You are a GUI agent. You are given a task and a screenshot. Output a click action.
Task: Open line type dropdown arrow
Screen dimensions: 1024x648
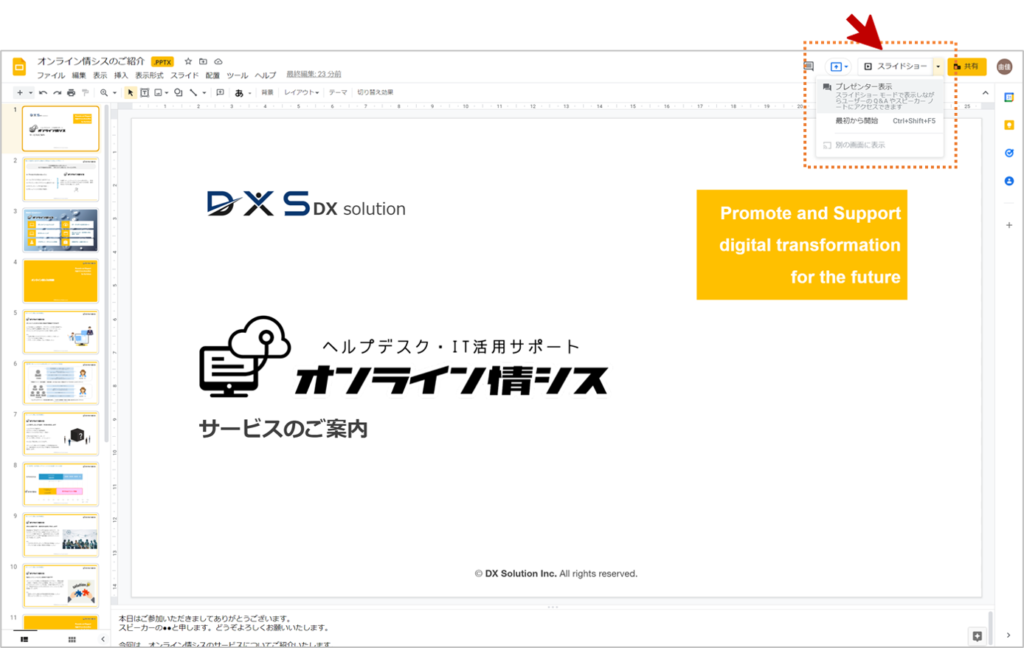coord(204,93)
